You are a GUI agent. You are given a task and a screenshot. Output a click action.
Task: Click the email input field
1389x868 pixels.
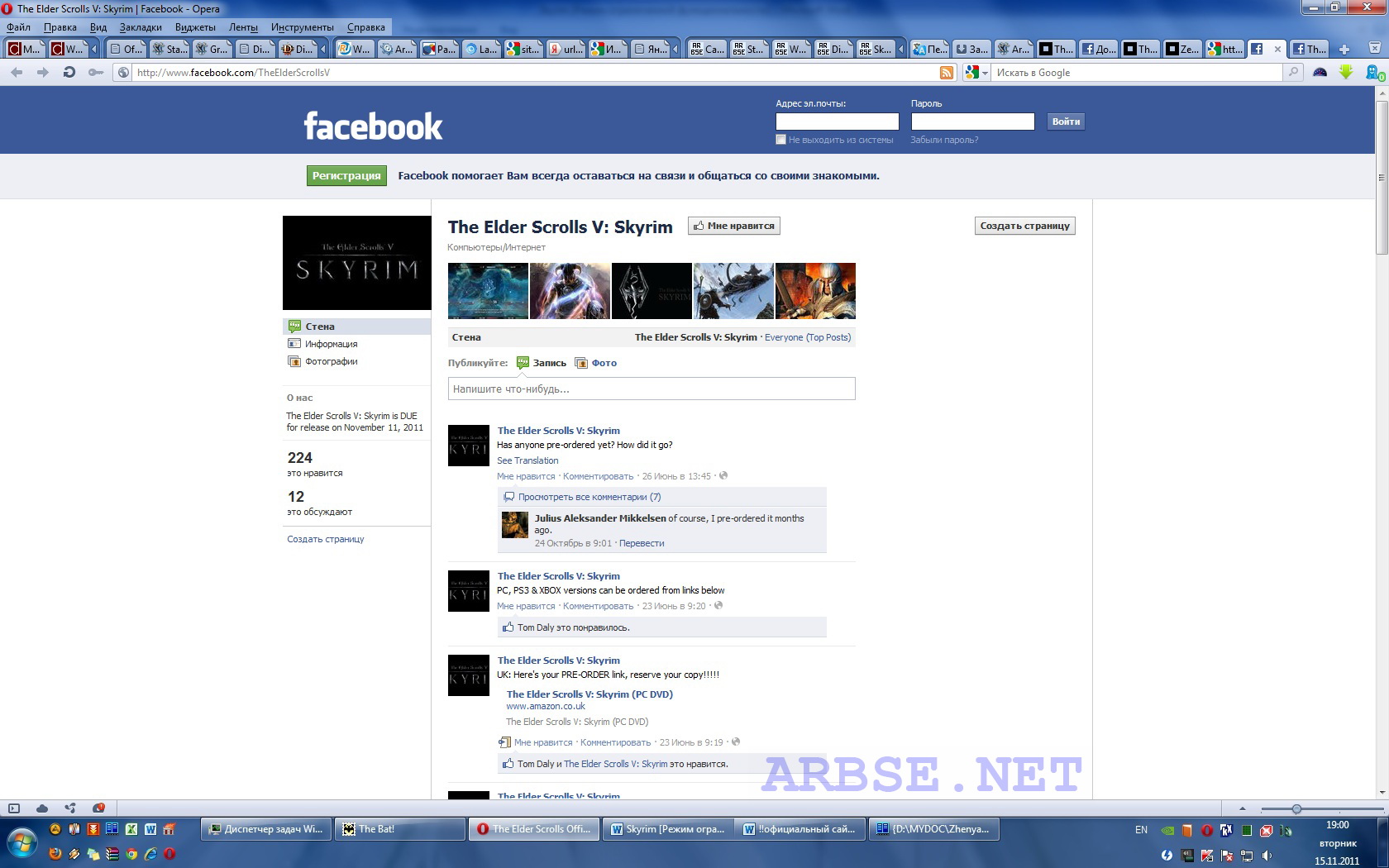pyautogui.click(x=837, y=122)
